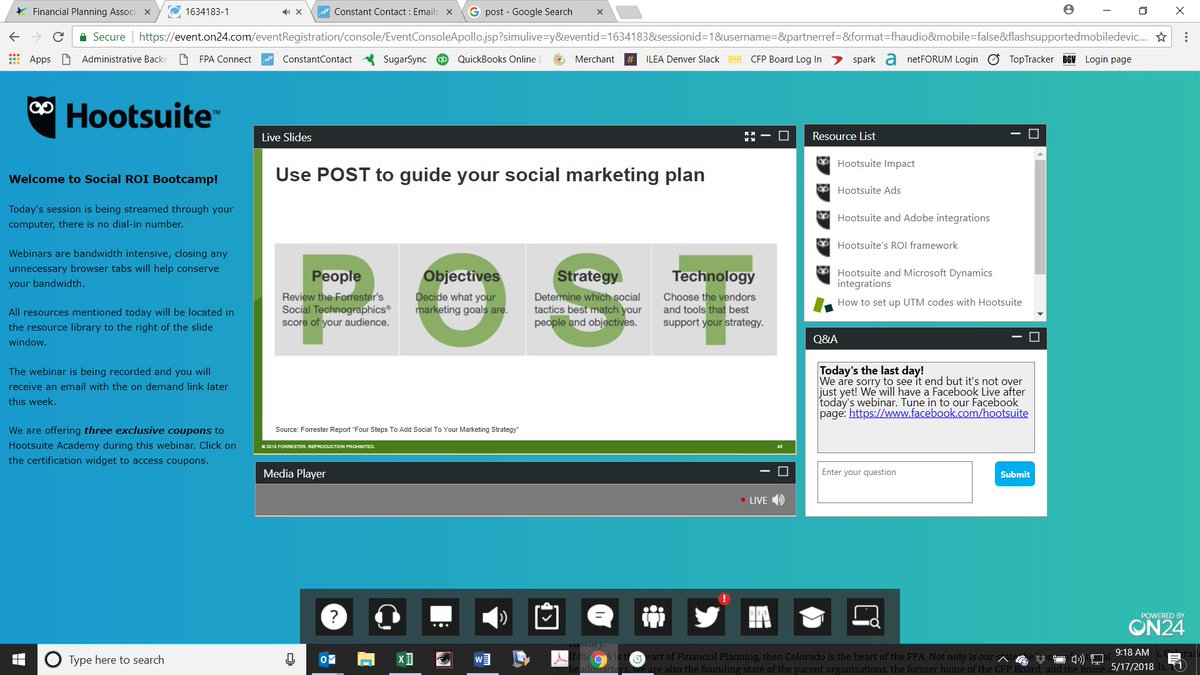The image size is (1200, 675).
Task: Open the Hootsuite Impact resource
Action: tap(876, 164)
